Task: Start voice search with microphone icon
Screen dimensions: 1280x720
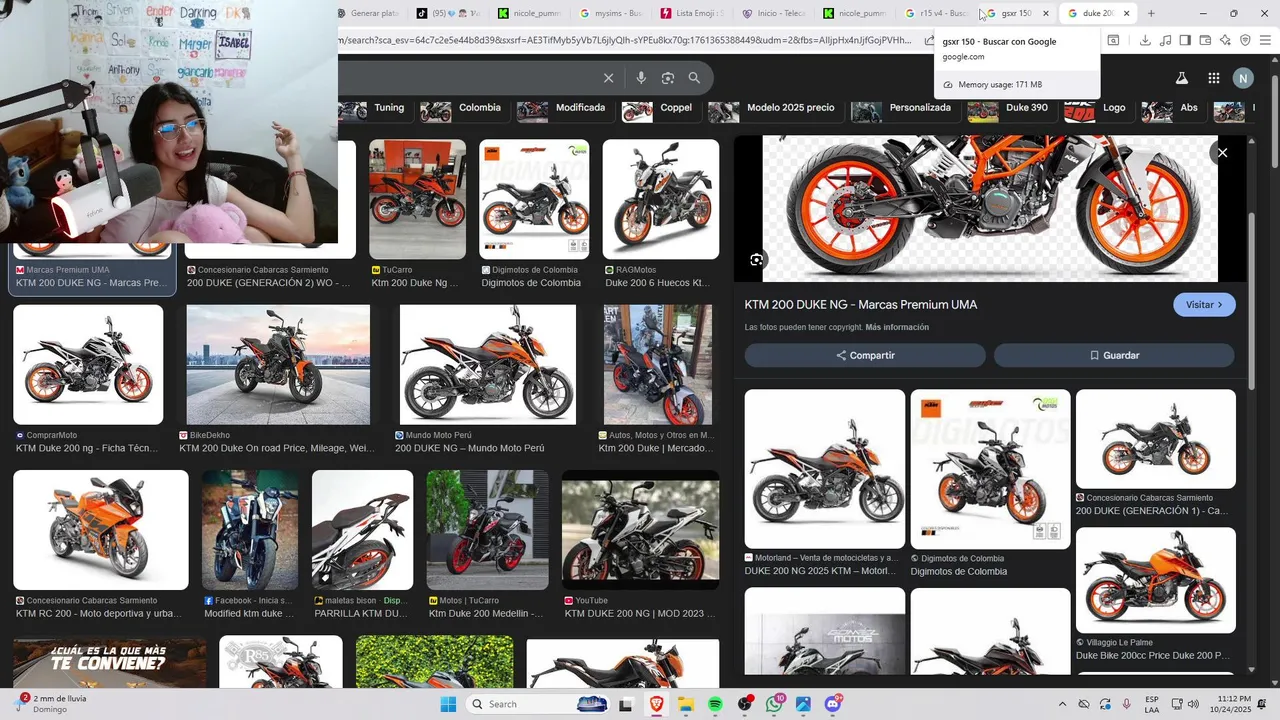Action: click(641, 78)
